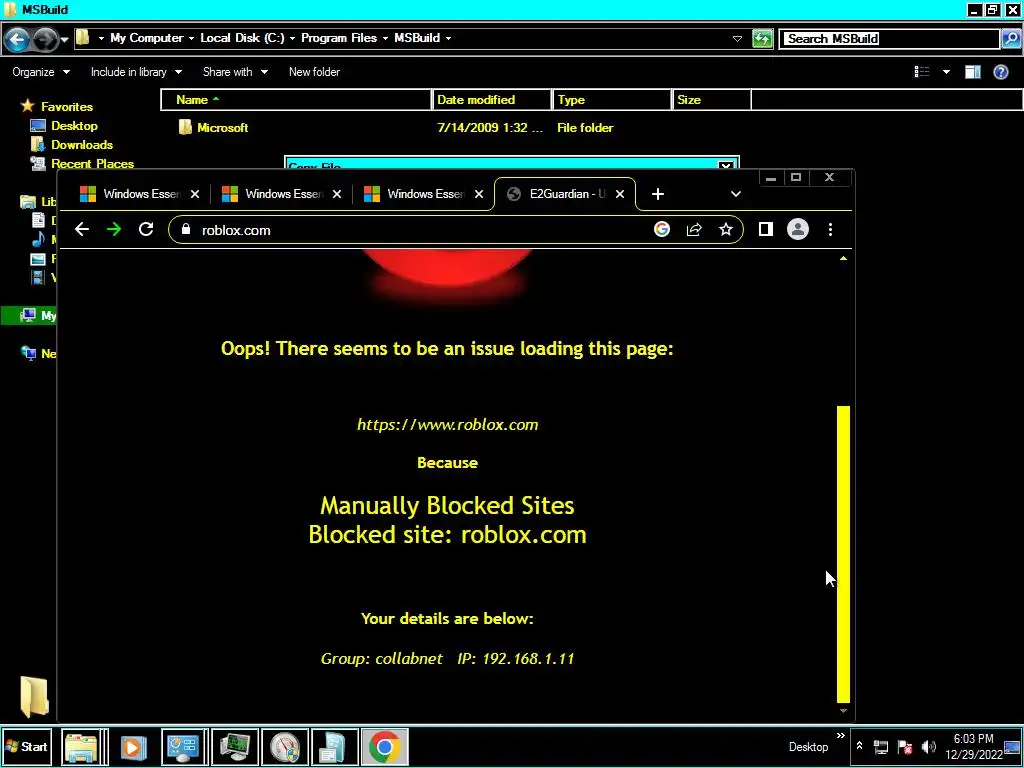The width and height of the screenshot is (1024, 768).
Task: Open a new Chrome tab
Action: click(658, 194)
